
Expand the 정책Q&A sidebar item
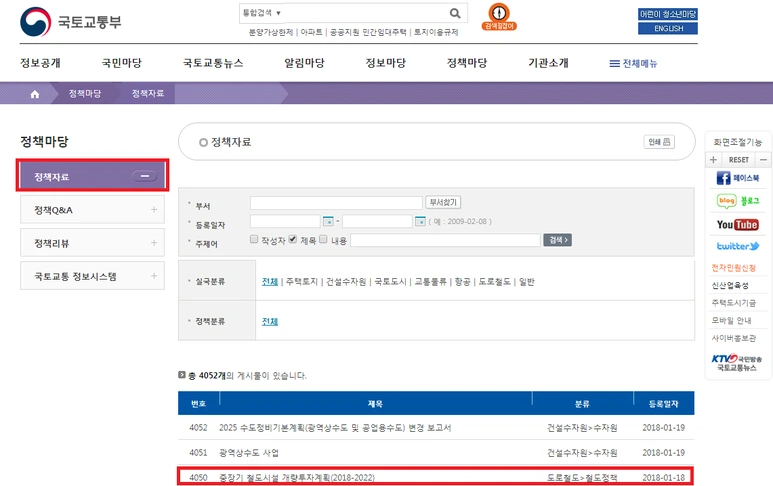[154, 209]
